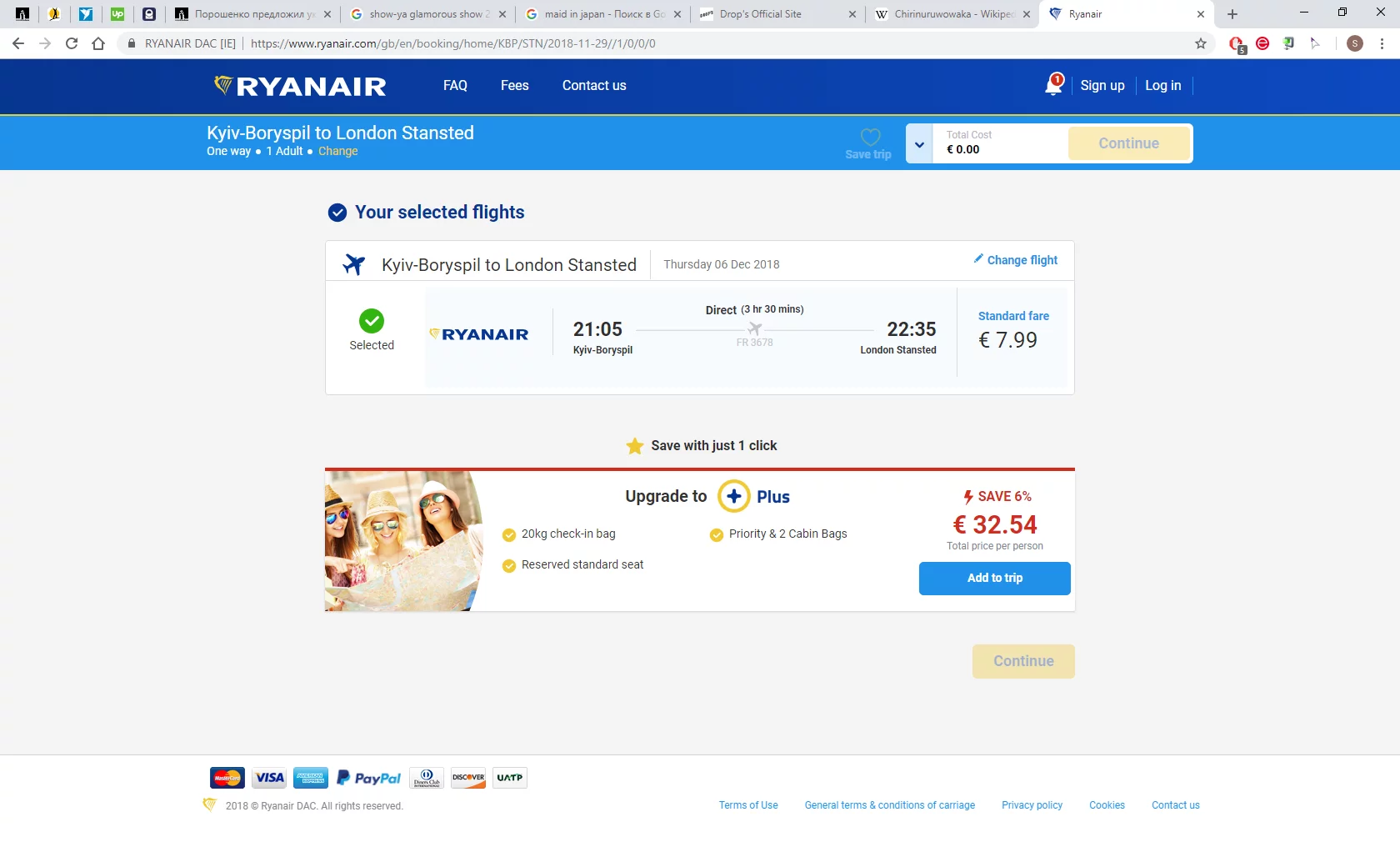The height and width of the screenshot is (842, 1400).
Task: Bookmark page with the star icon
Action: 1201,43
